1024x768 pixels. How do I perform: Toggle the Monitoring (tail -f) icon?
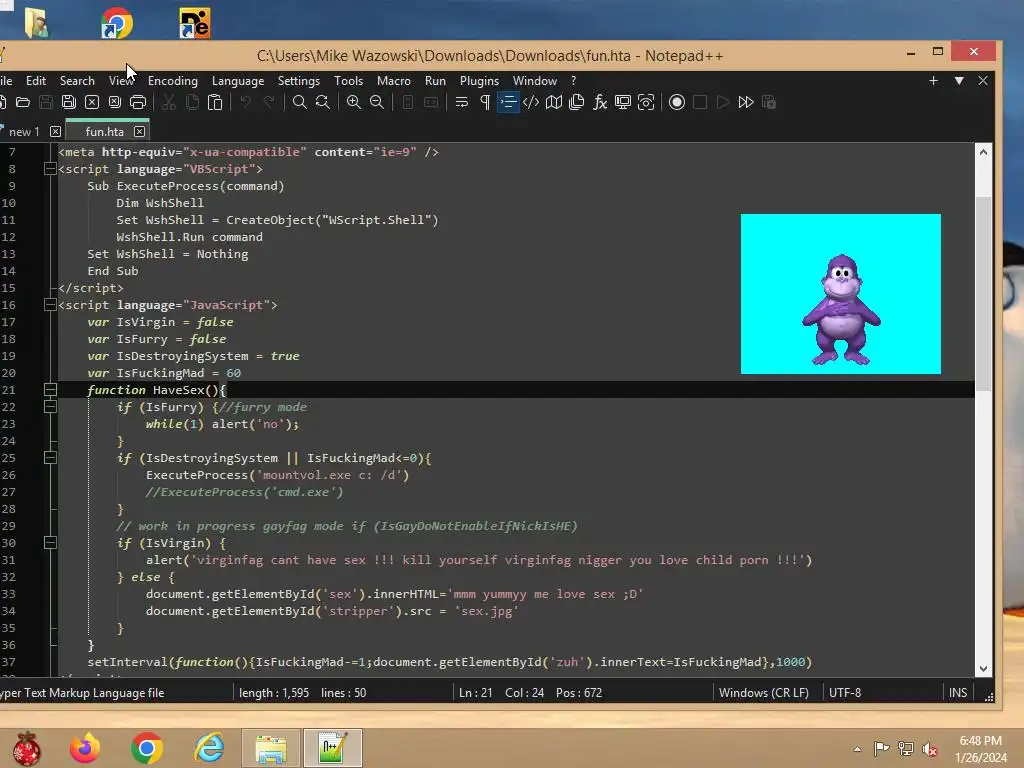tap(646, 103)
